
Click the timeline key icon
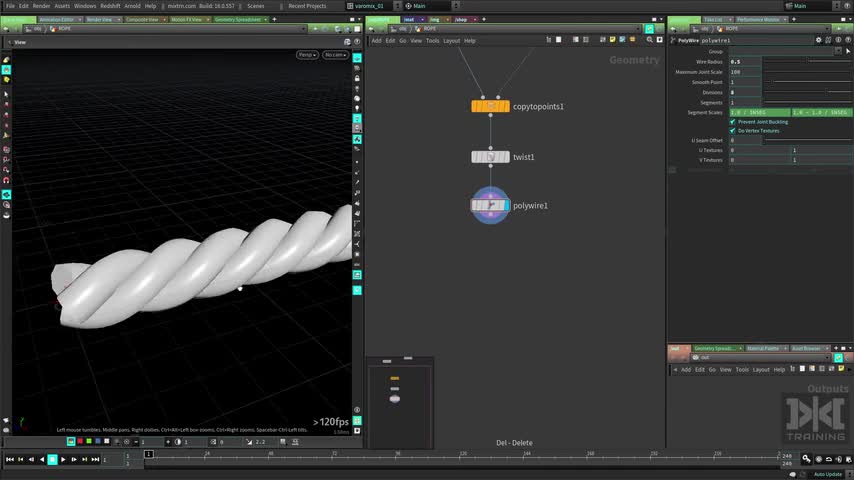[806, 459]
